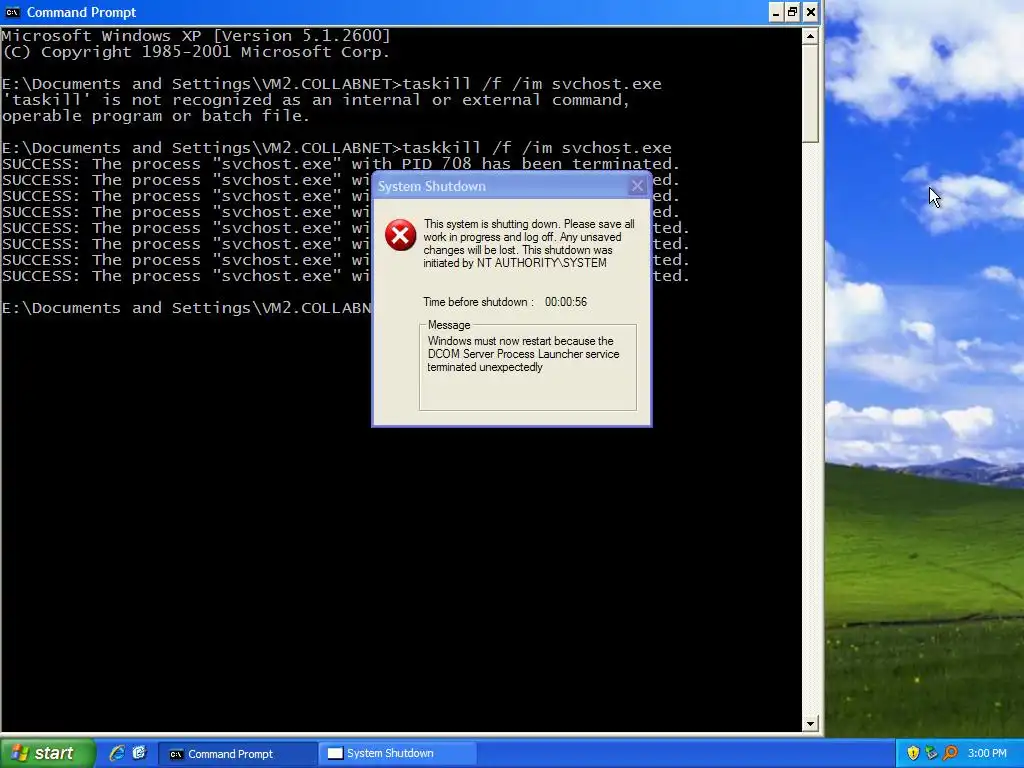Click the last command prompt line below SUCCESS lines

click(x=187, y=308)
